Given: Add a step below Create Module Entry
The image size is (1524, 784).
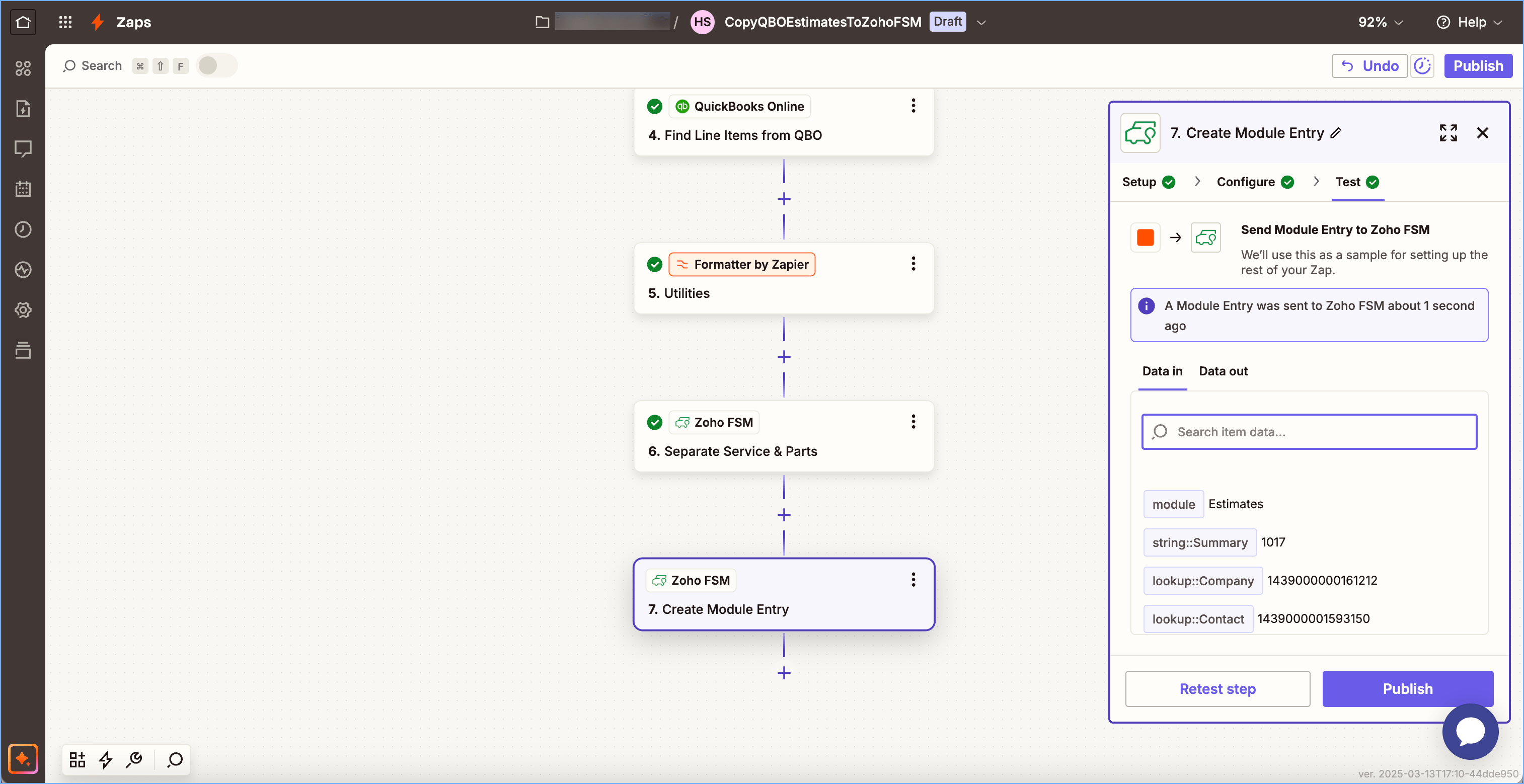Looking at the screenshot, I should pos(783,673).
